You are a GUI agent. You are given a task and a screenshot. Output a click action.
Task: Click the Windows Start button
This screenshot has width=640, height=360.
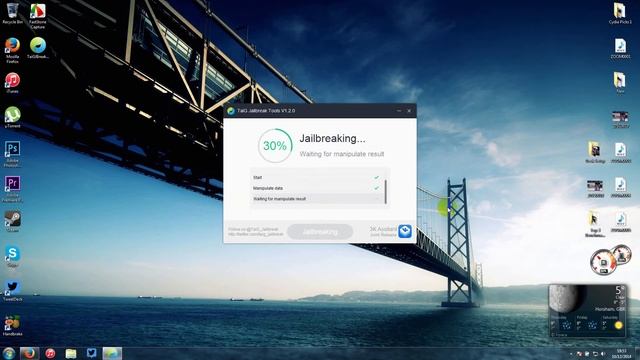(x=9, y=353)
